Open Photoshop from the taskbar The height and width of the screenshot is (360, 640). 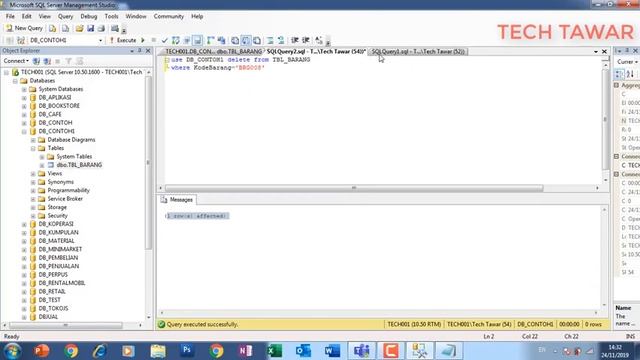(187, 351)
